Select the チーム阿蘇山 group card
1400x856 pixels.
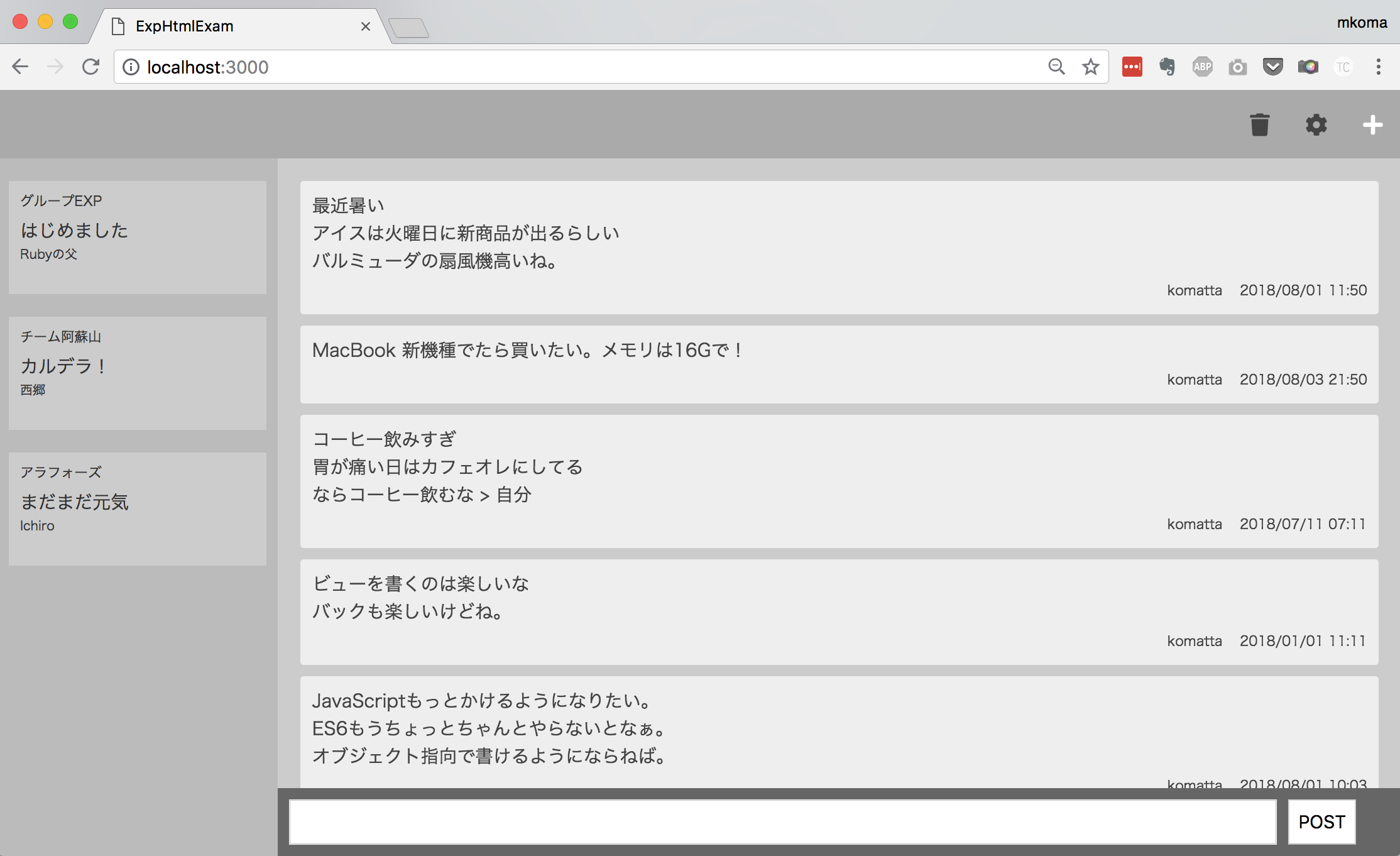(137, 373)
